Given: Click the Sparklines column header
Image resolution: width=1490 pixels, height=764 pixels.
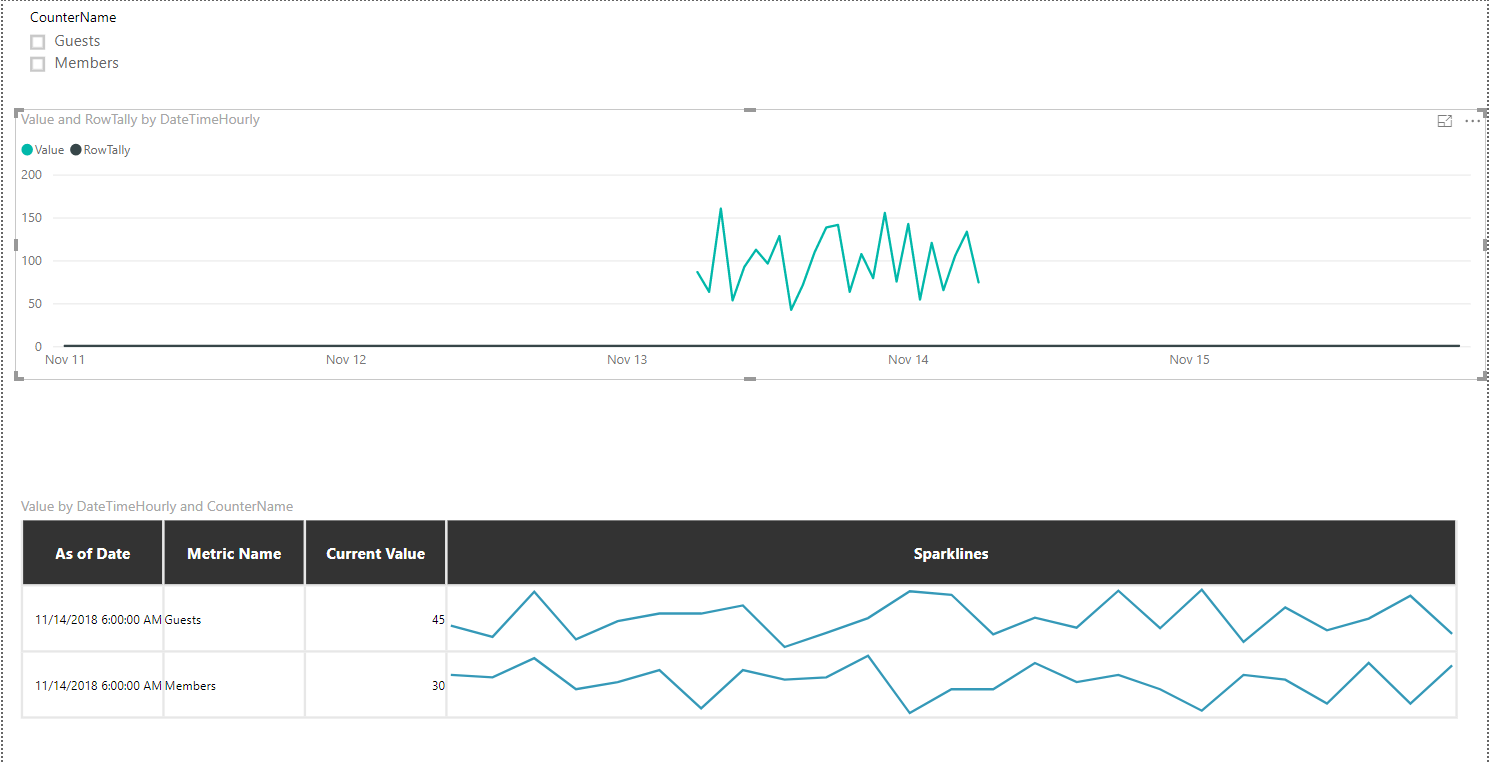Looking at the screenshot, I should click(951, 553).
